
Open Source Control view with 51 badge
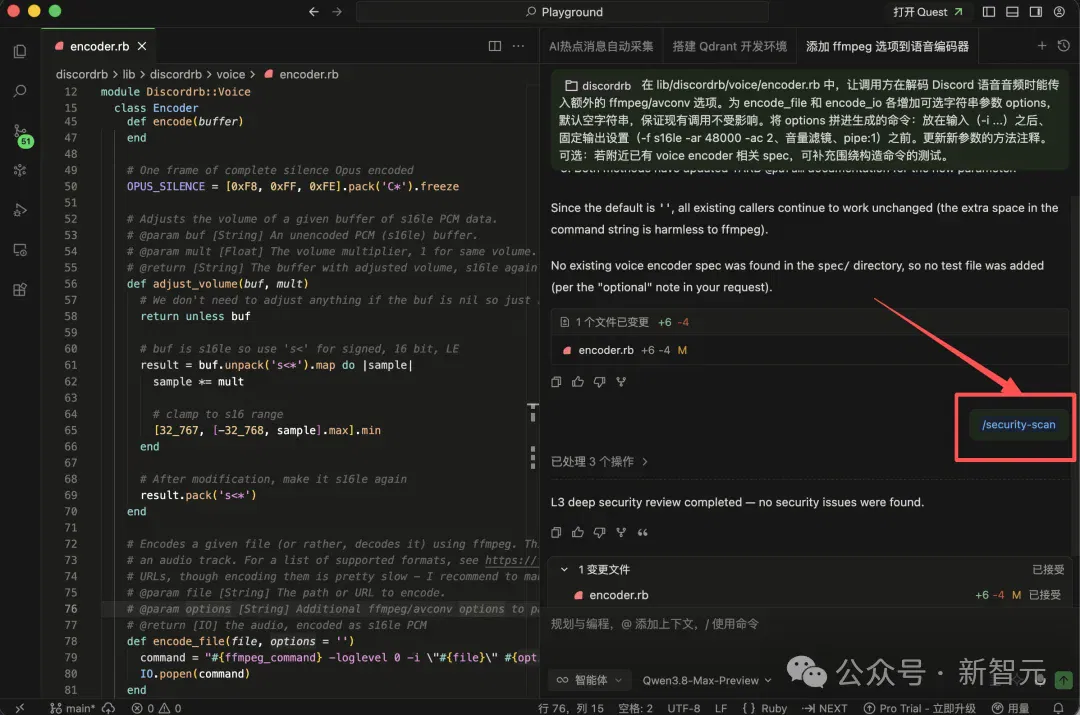coord(21,135)
